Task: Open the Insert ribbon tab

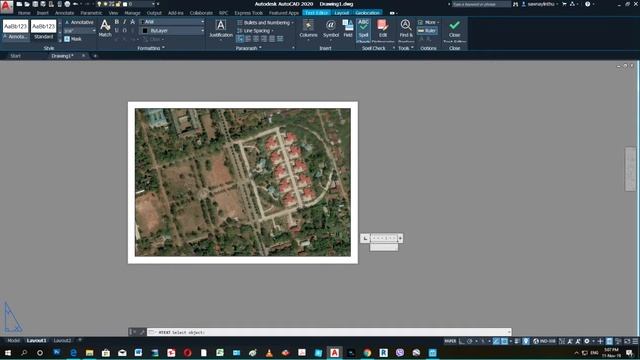Action: point(42,13)
